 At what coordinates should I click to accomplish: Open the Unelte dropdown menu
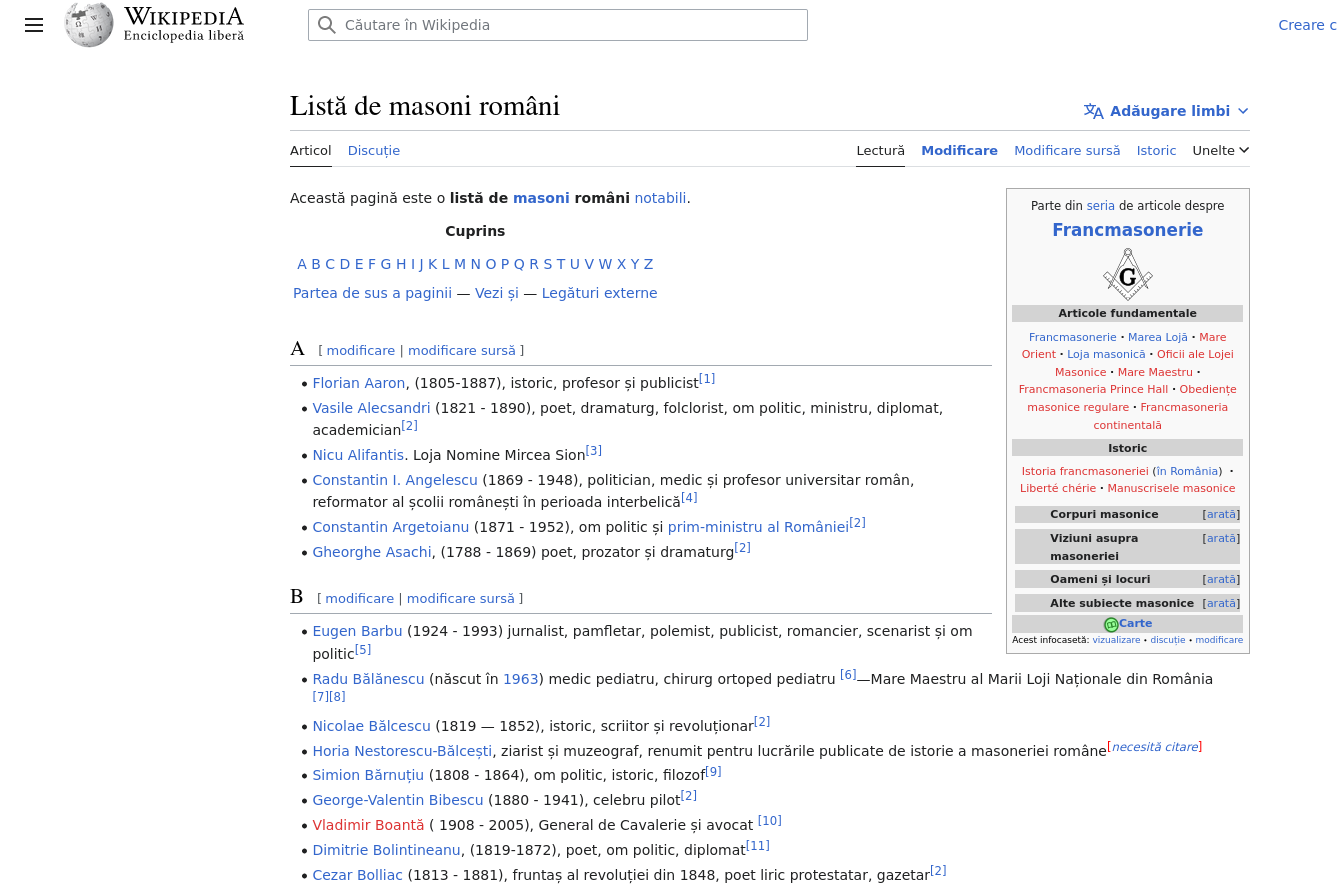[1221, 150]
